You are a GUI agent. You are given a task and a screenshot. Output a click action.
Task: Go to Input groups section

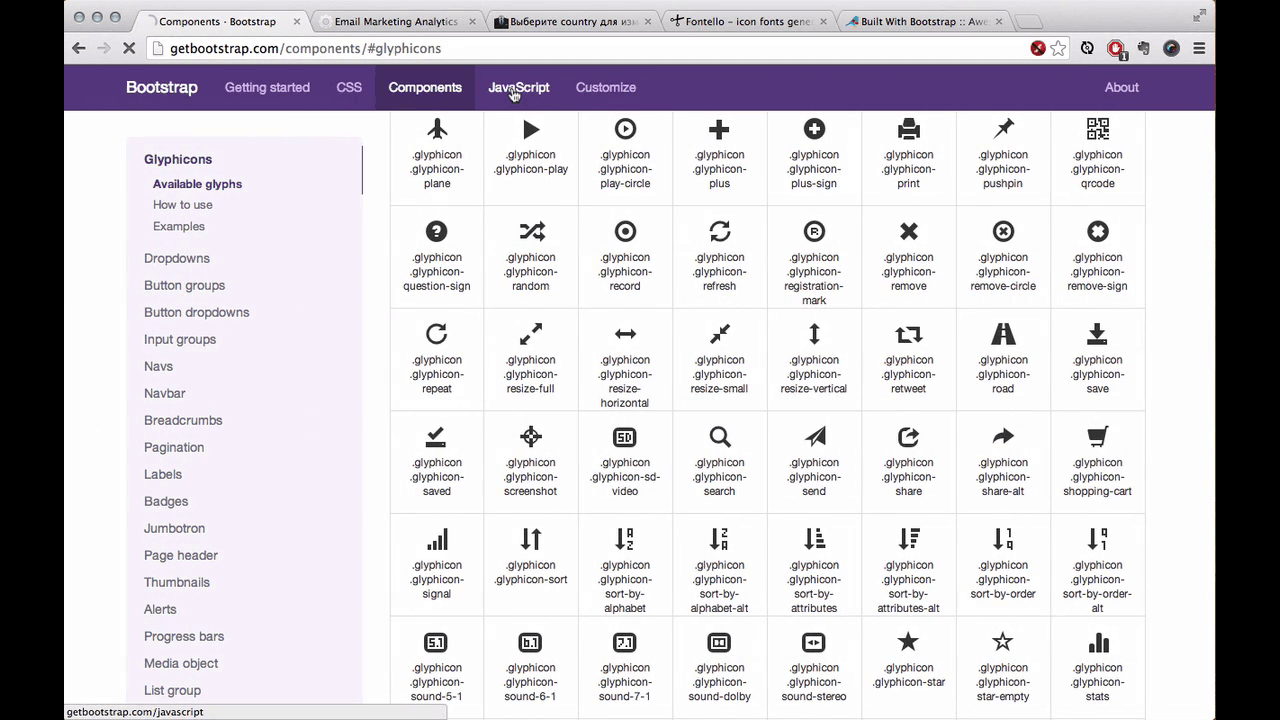coord(180,339)
